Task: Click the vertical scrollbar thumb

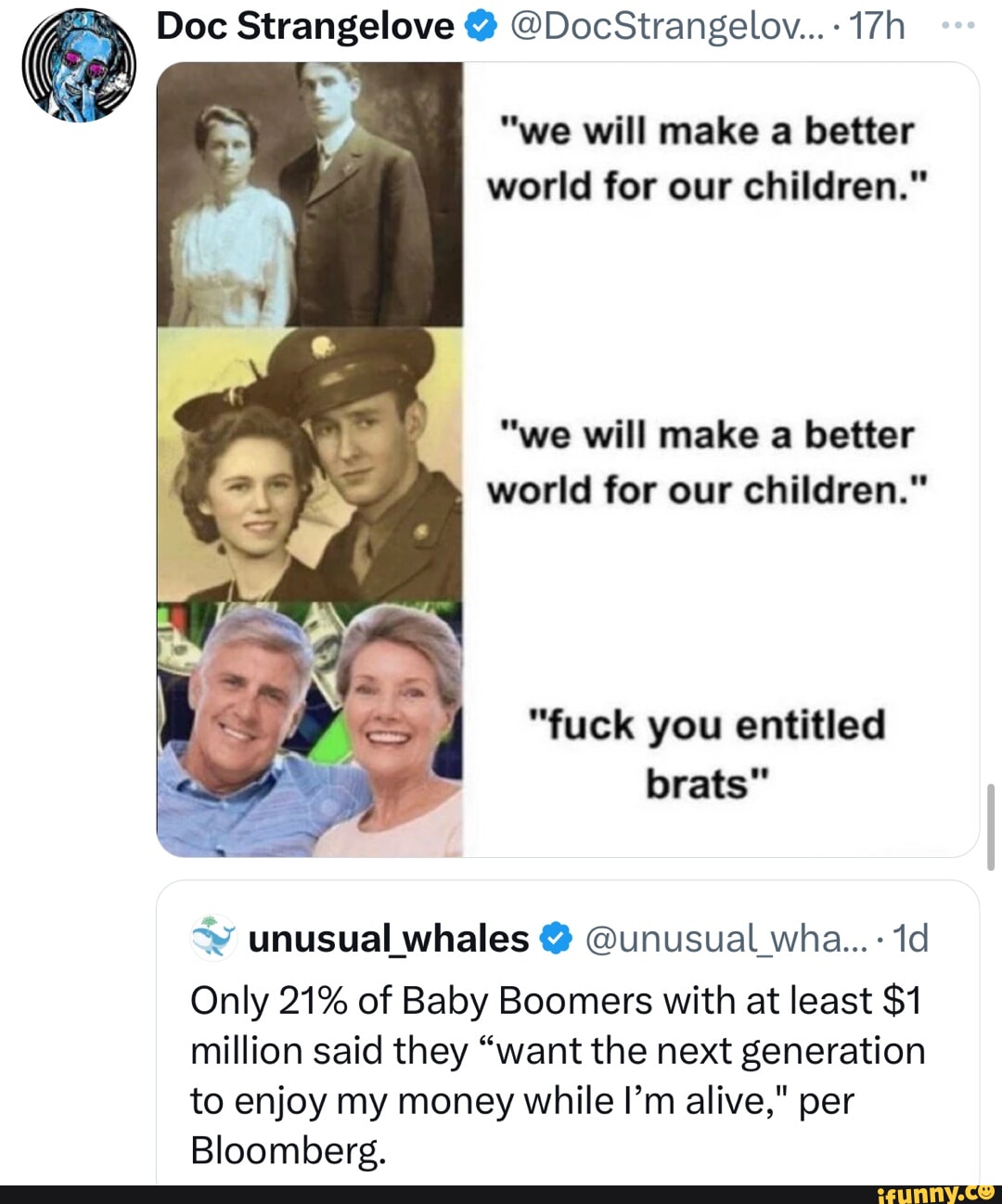Action: pos(991,826)
